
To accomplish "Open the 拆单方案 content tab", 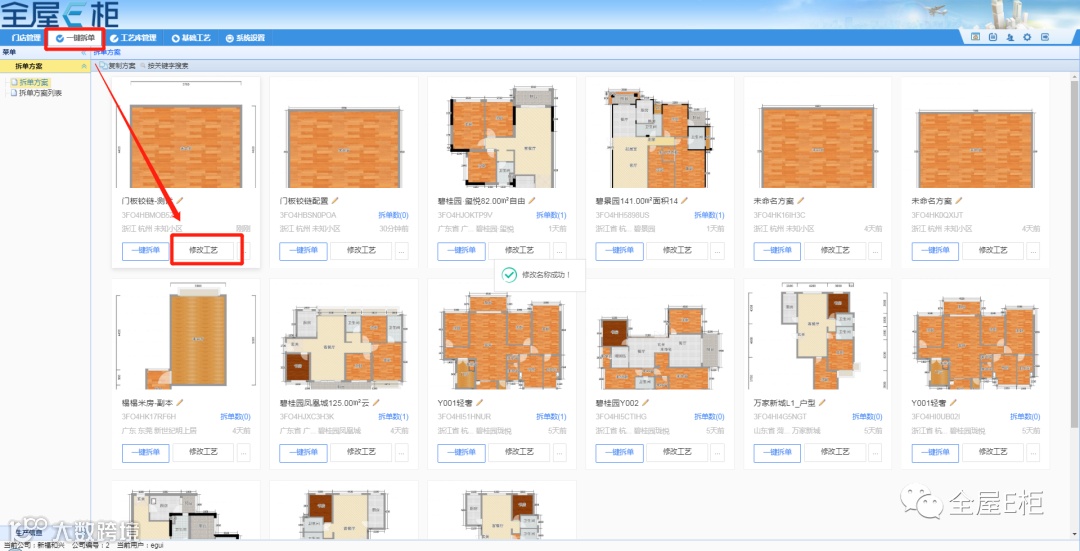I will click(x=107, y=52).
